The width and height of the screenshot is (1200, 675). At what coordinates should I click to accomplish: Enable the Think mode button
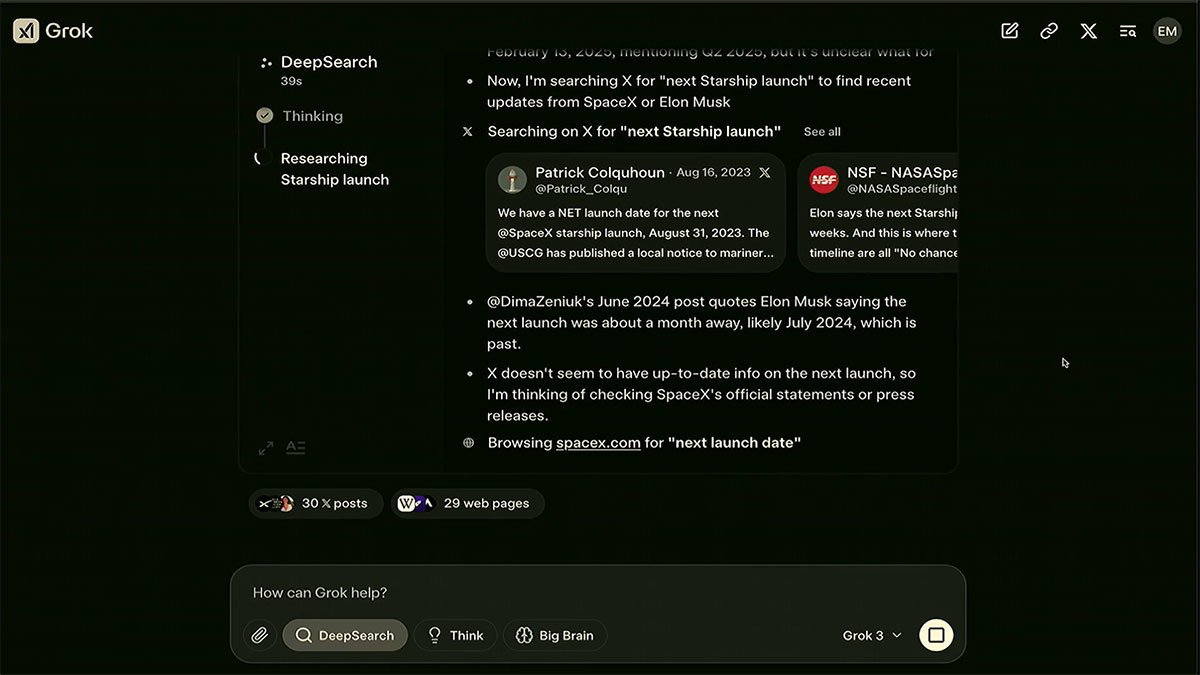coord(455,635)
